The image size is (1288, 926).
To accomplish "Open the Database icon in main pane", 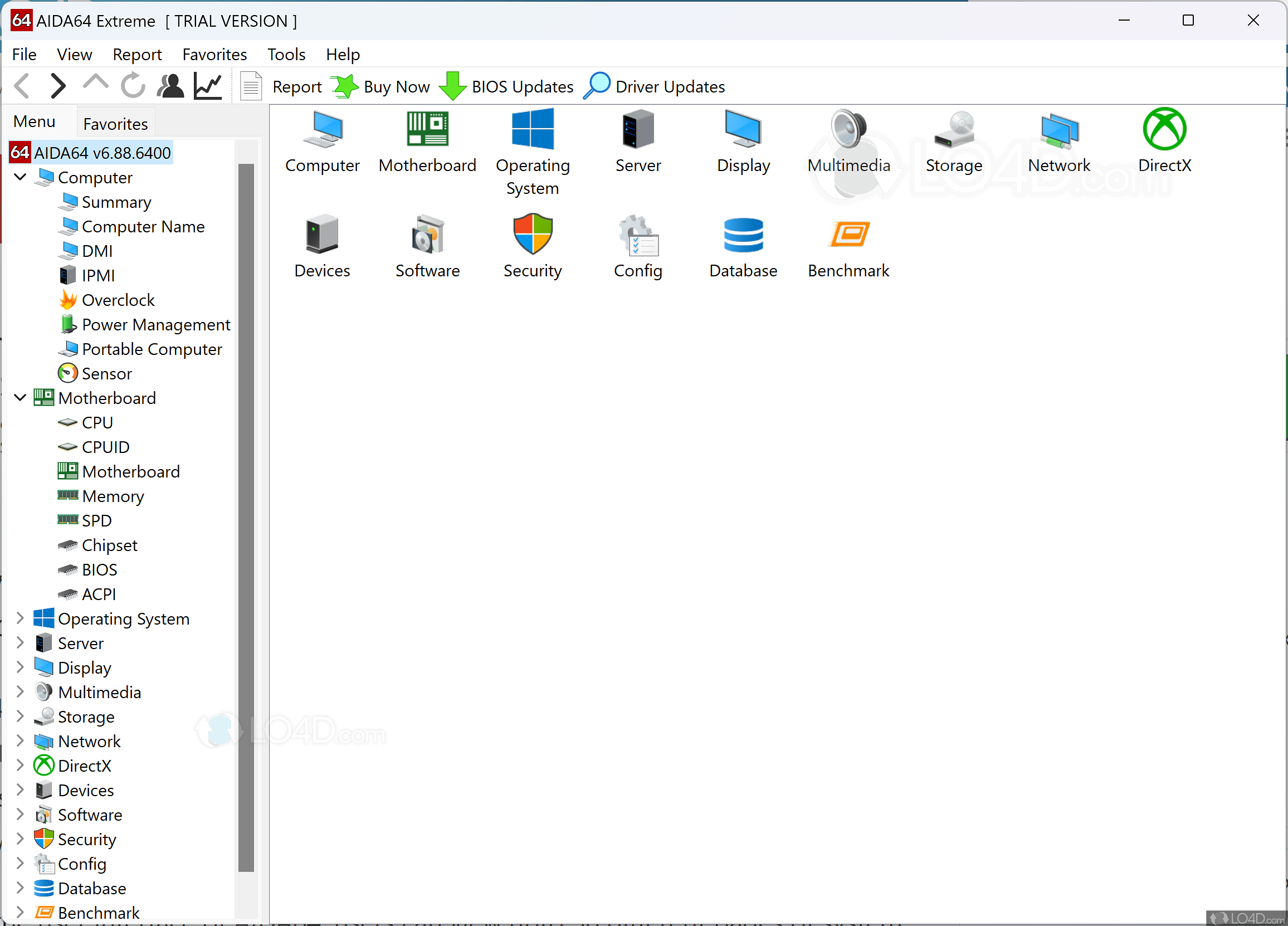I will tap(743, 235).
